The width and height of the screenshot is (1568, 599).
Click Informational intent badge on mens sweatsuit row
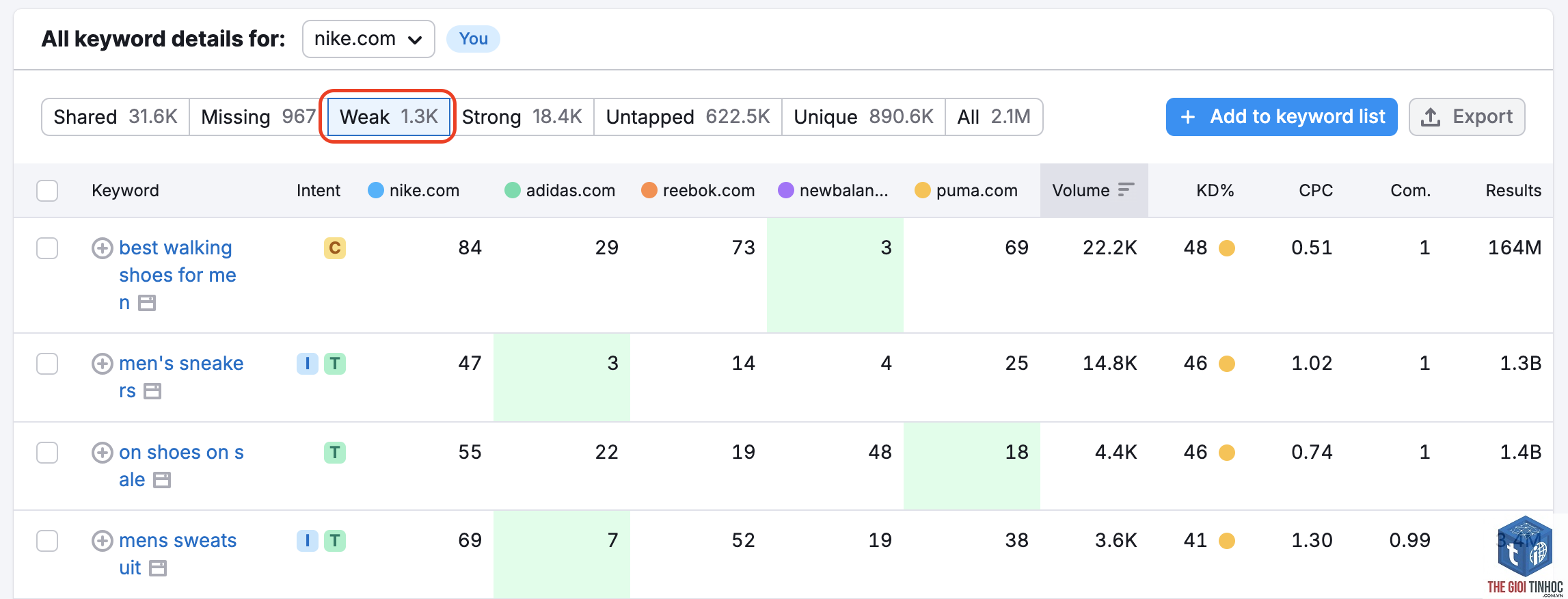tap(308, 541)
